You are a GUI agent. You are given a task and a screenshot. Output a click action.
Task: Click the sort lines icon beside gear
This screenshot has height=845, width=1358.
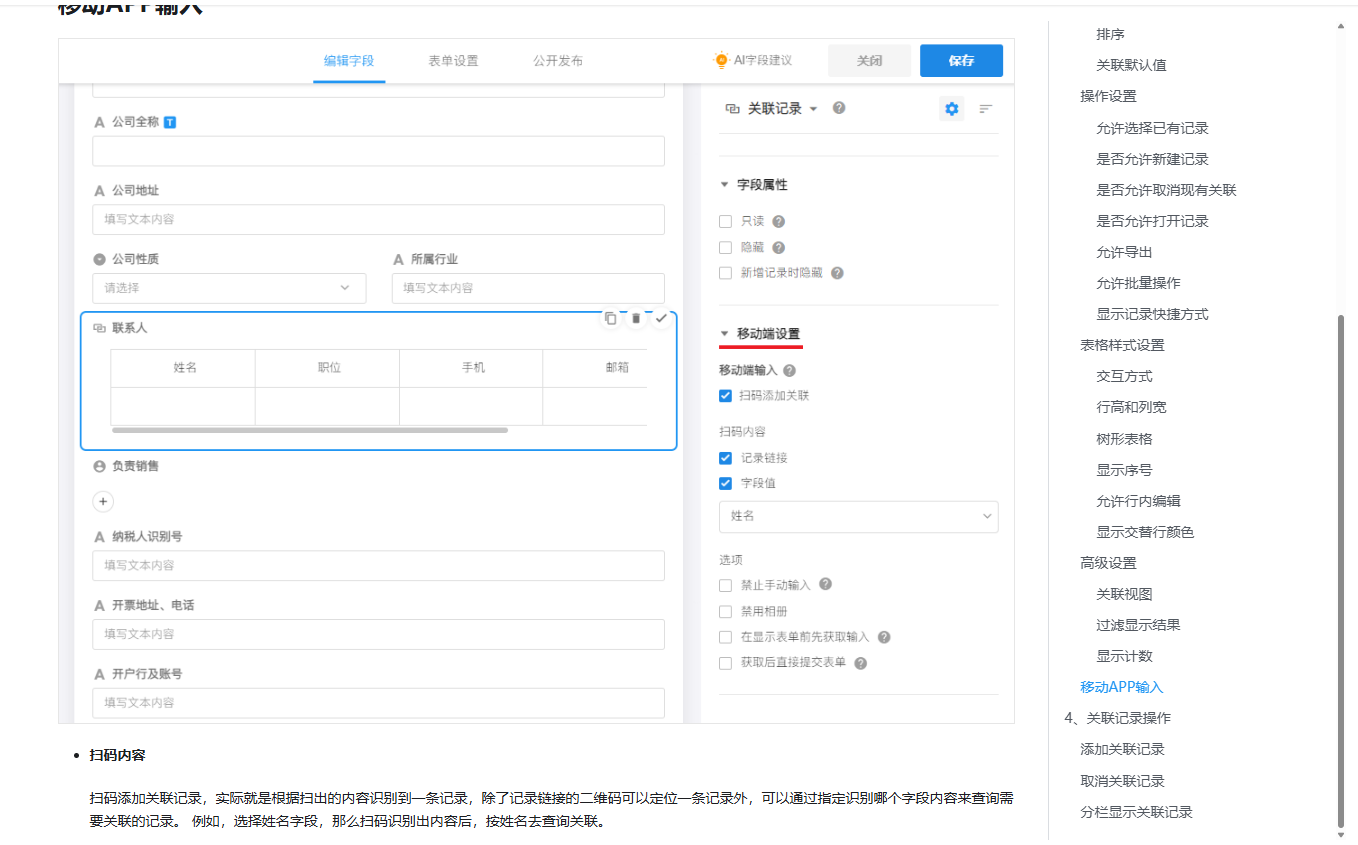tap(985, 109)
